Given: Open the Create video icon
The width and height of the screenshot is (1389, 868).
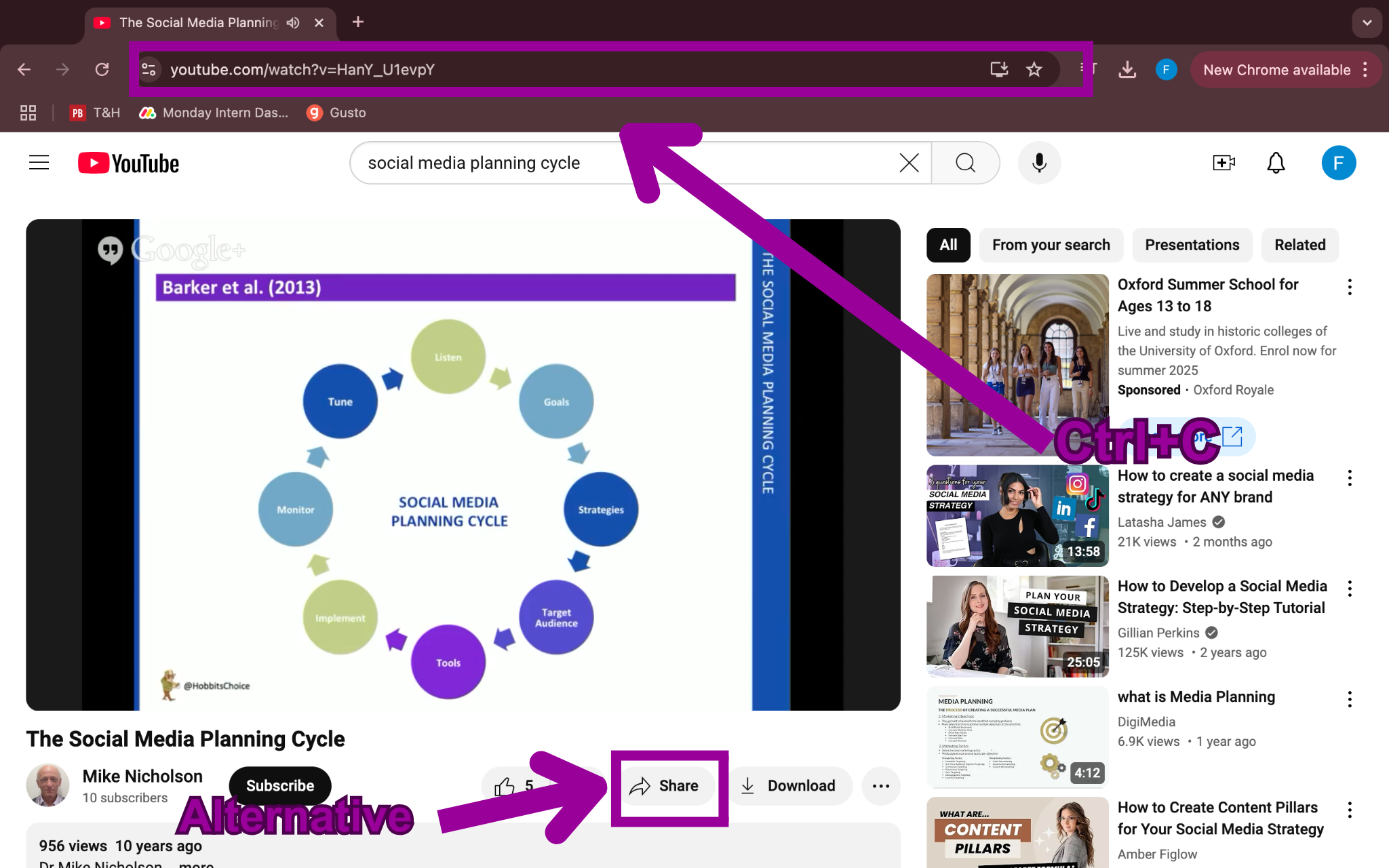Looking at the screenshot, I should pos(1224,163).
